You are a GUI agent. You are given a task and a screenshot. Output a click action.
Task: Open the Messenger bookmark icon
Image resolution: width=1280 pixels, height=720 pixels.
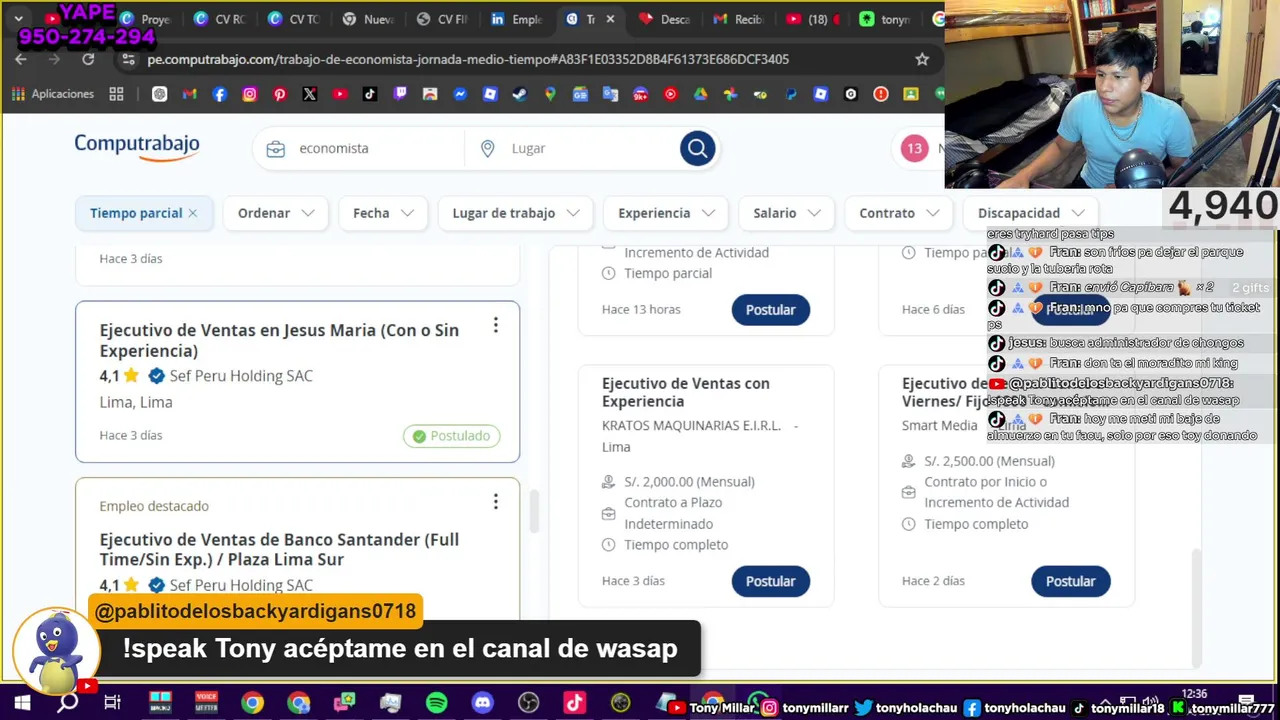click(460, 94)
